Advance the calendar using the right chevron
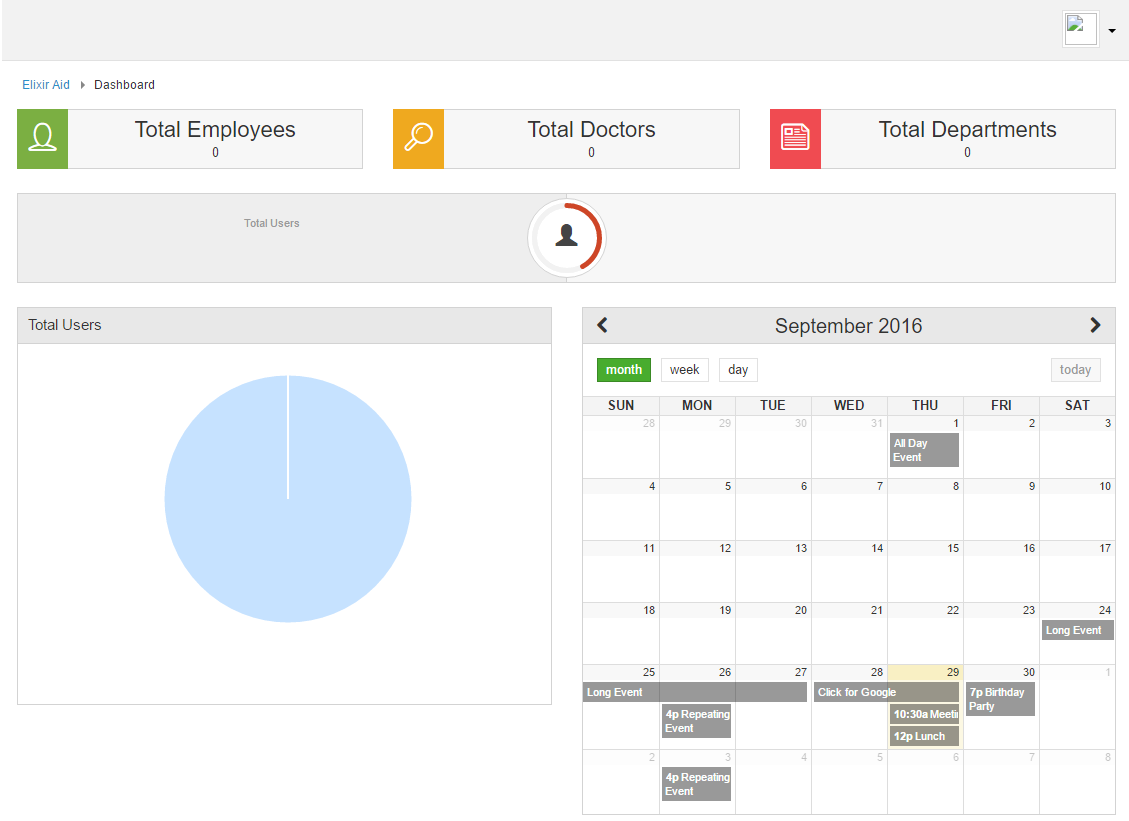Viewport: 1129px width, 821px height. [1095, 325]
